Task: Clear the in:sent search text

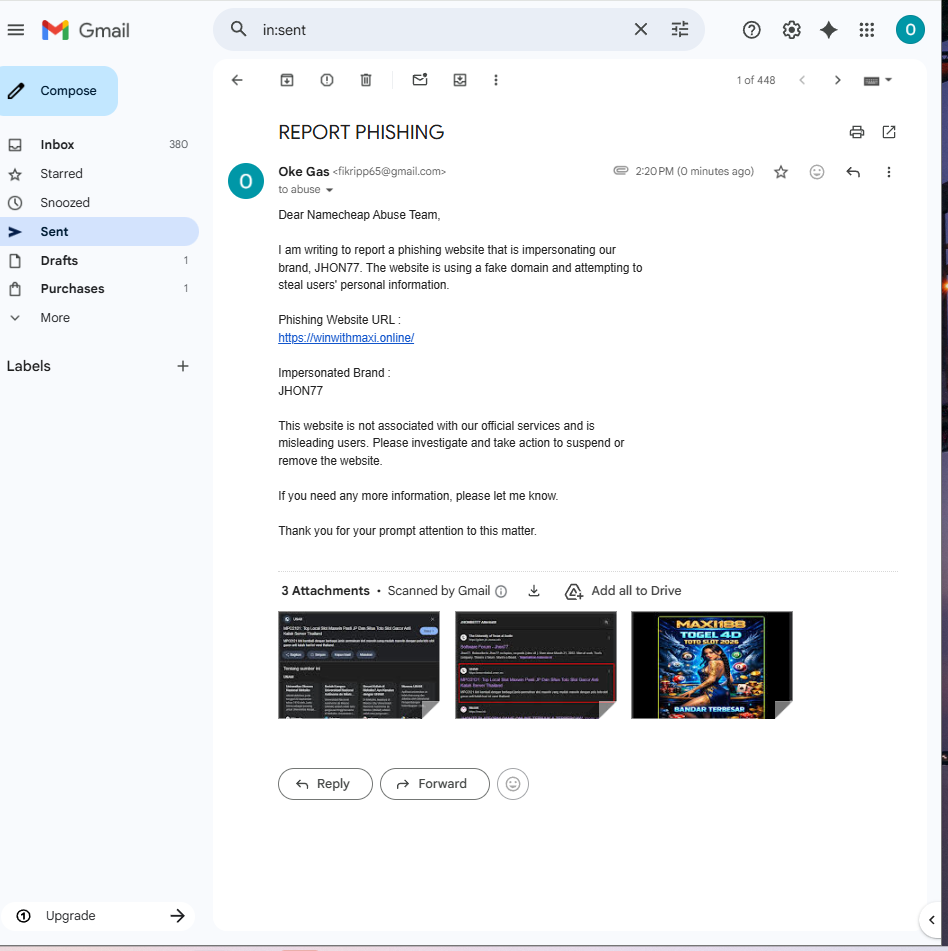Action: (640, 29)
